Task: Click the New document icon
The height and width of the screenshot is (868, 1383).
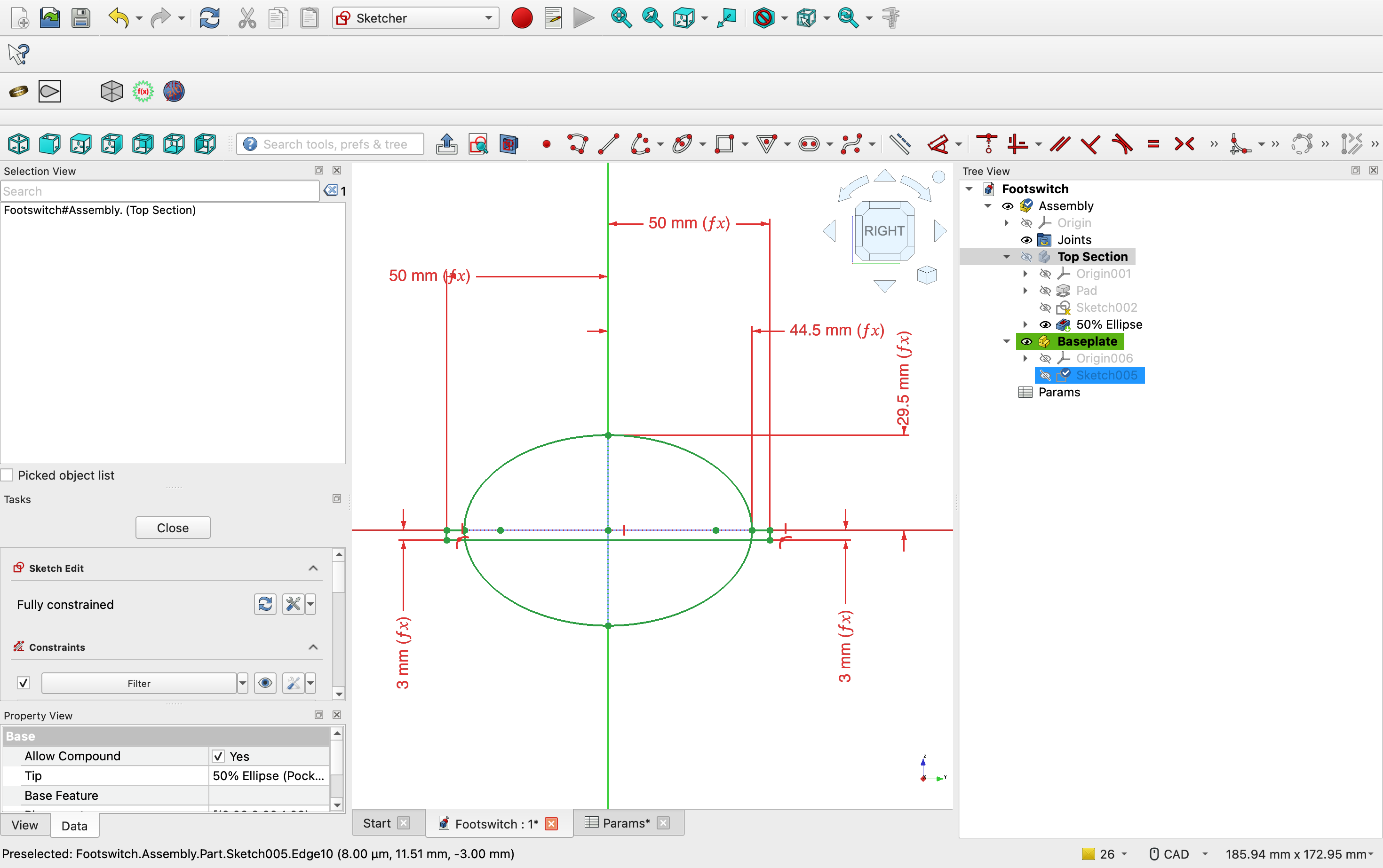Action: 20,18
